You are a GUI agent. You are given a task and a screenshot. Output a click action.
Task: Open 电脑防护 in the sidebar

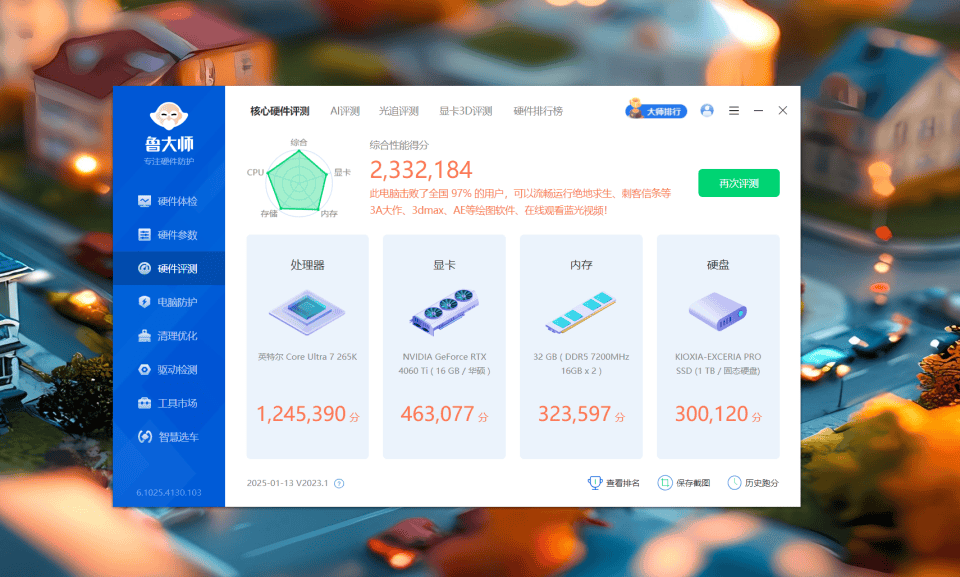168,302
